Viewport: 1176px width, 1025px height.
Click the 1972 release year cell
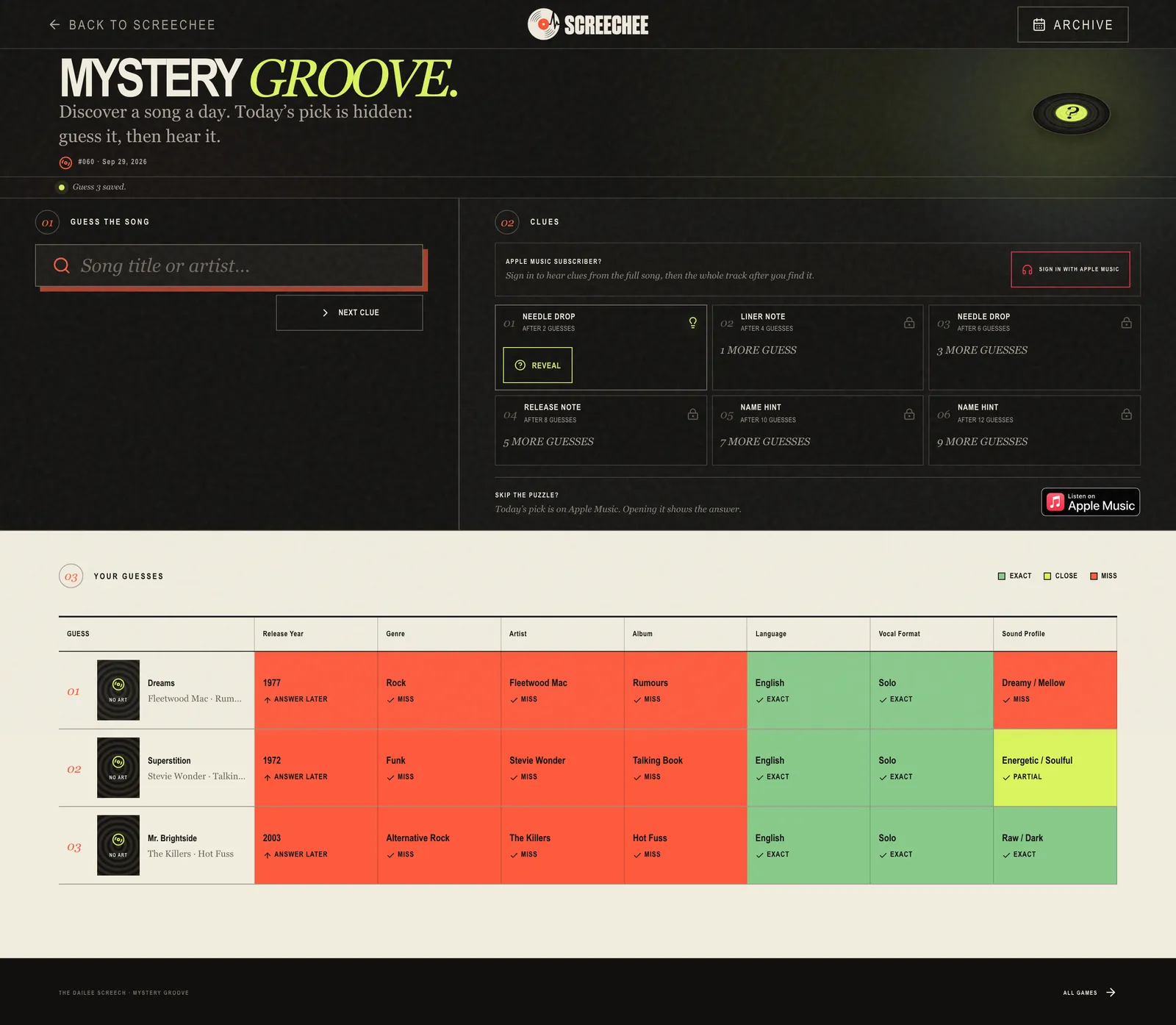[316, 768]
